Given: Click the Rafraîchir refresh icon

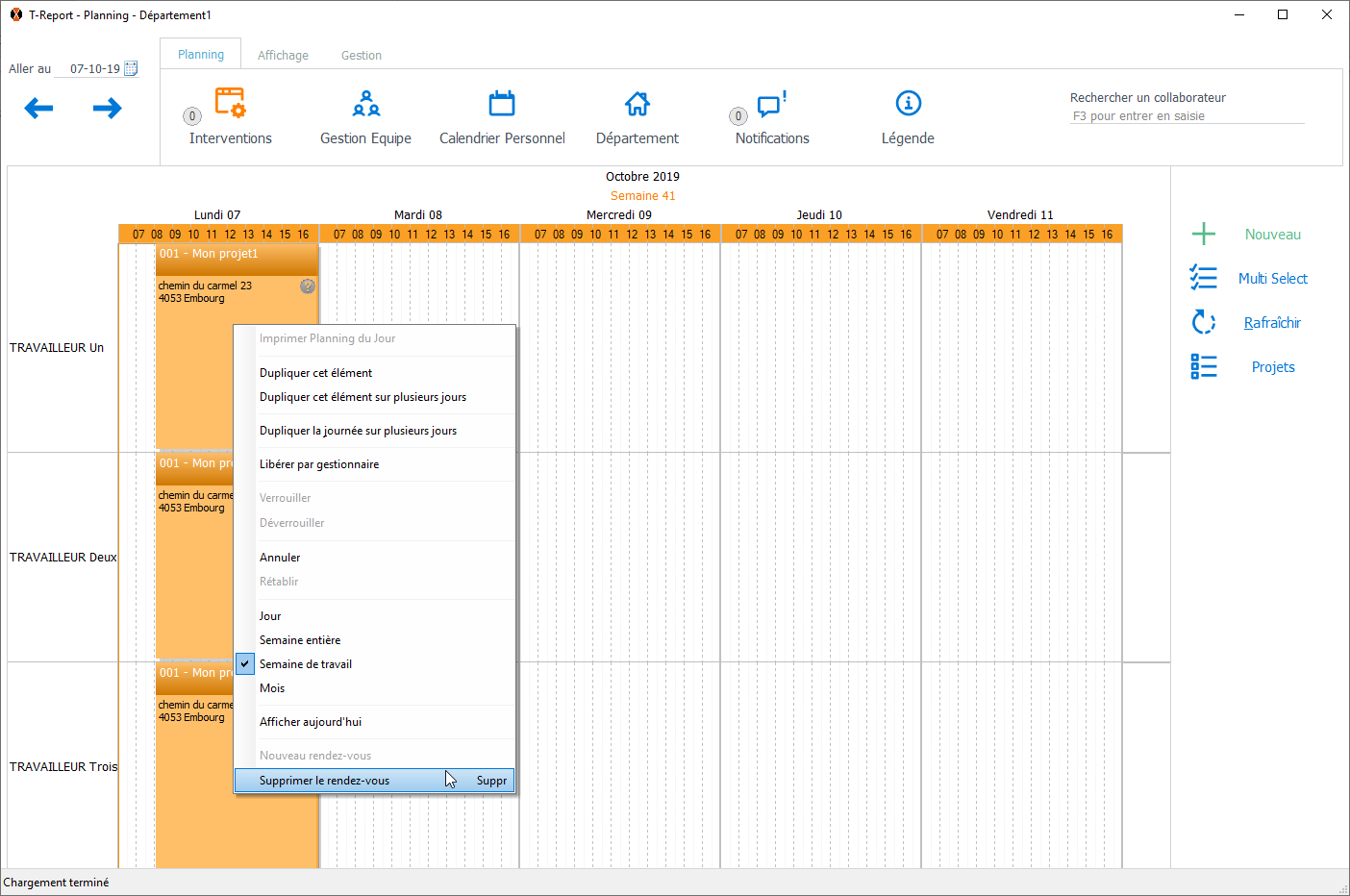Looking at the screenshot, I should tap(1204, 323).
